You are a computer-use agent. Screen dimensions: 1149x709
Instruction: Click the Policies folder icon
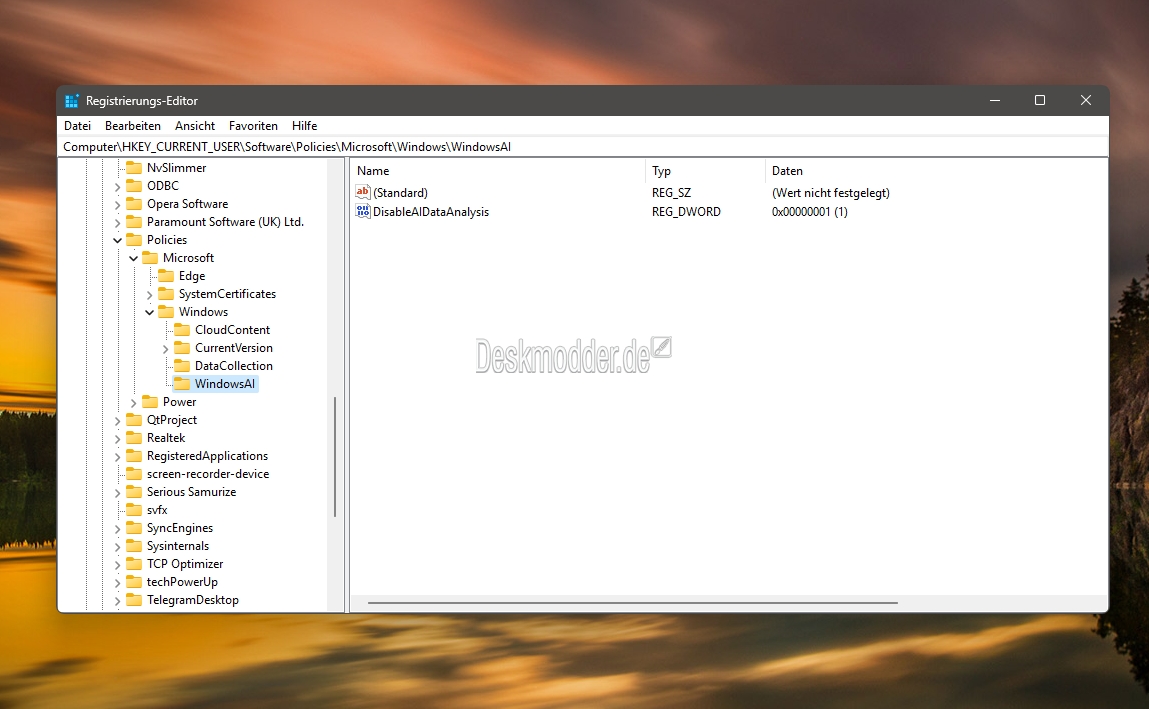[134, 240]
